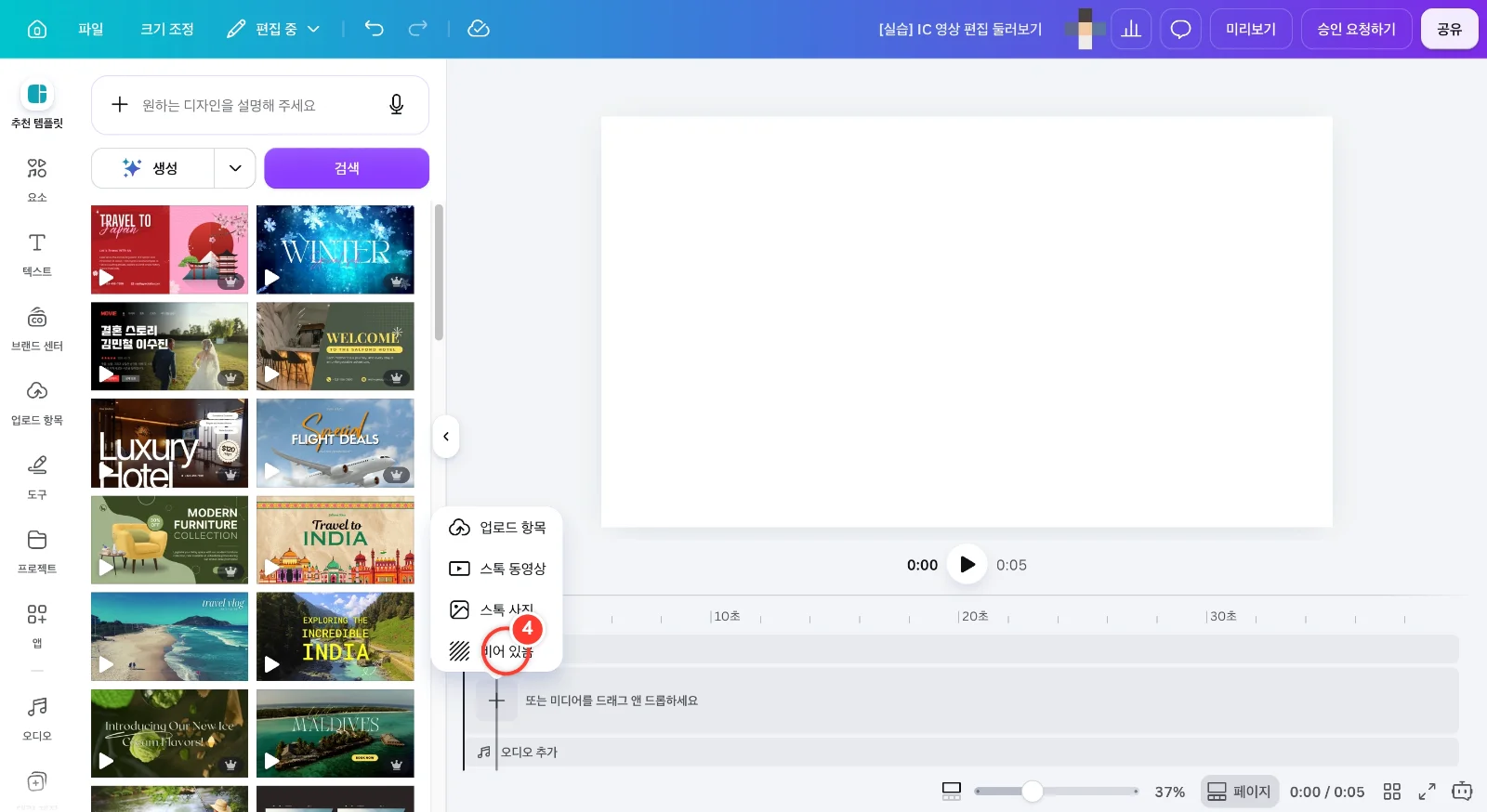Open 오디오 audio panel
Viewport: 1487px width, 812px height.
tap(37, 718)
